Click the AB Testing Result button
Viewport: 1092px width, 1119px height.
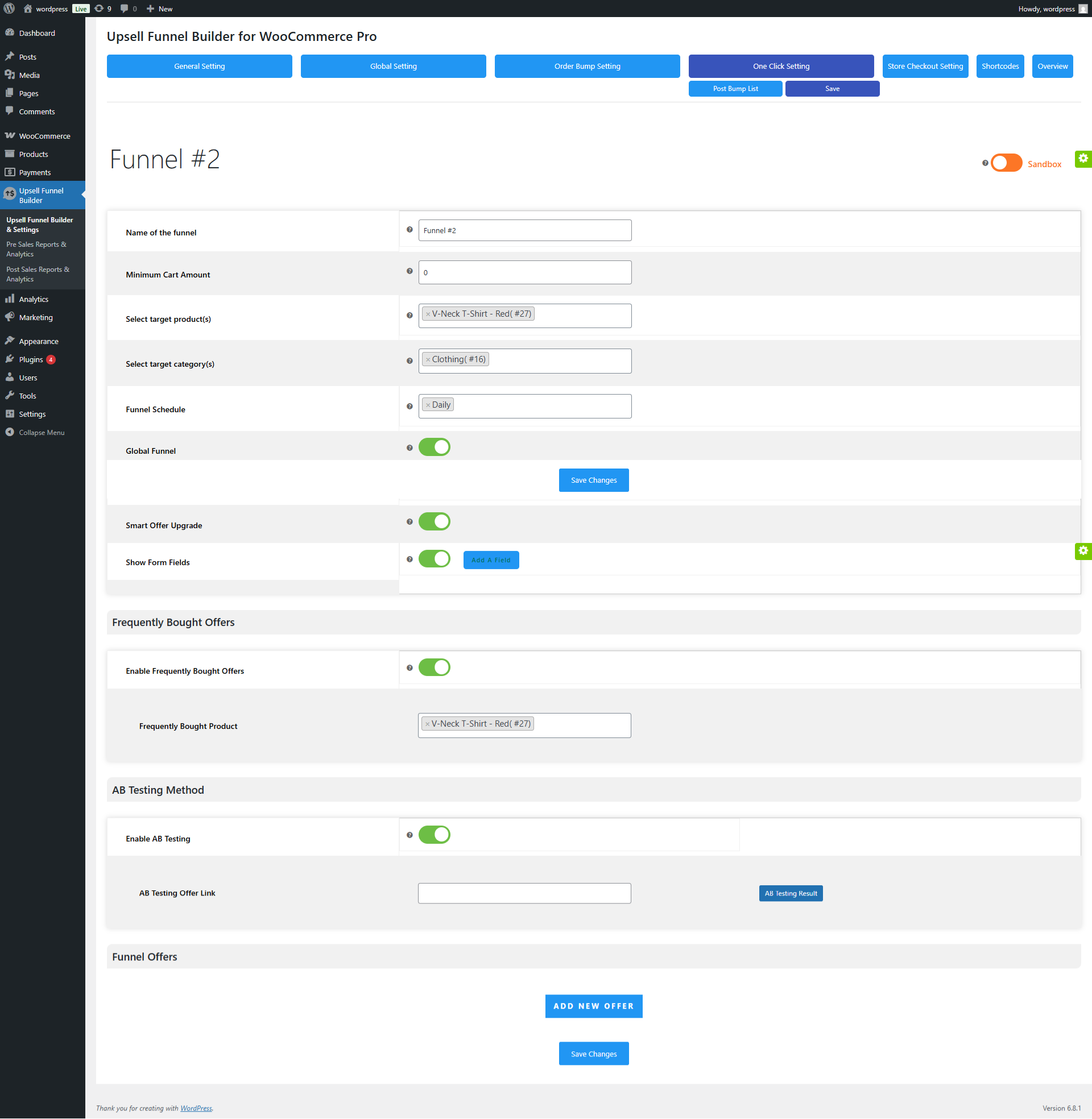[791, 894]
